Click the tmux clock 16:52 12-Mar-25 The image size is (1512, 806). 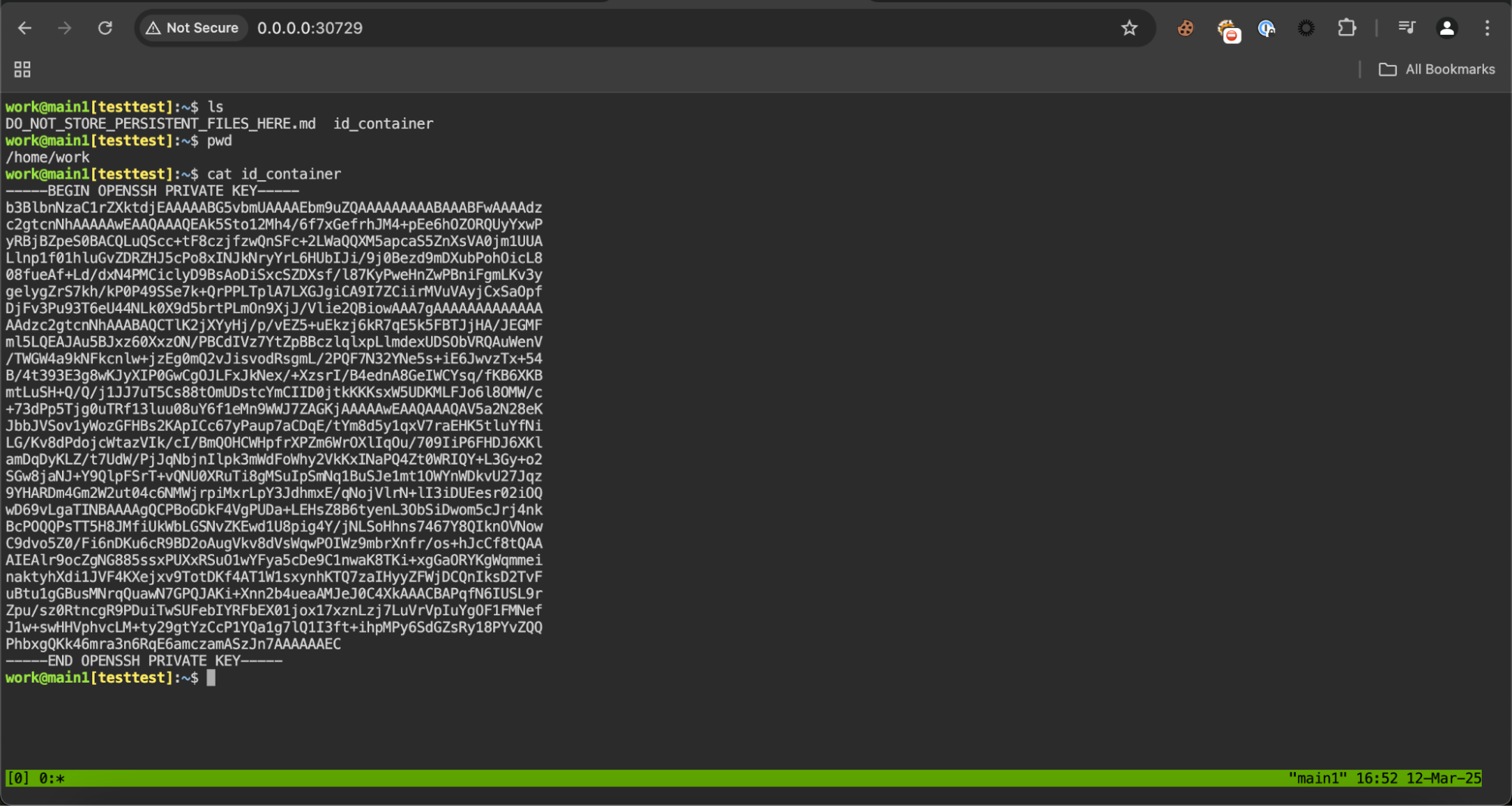1418,778
